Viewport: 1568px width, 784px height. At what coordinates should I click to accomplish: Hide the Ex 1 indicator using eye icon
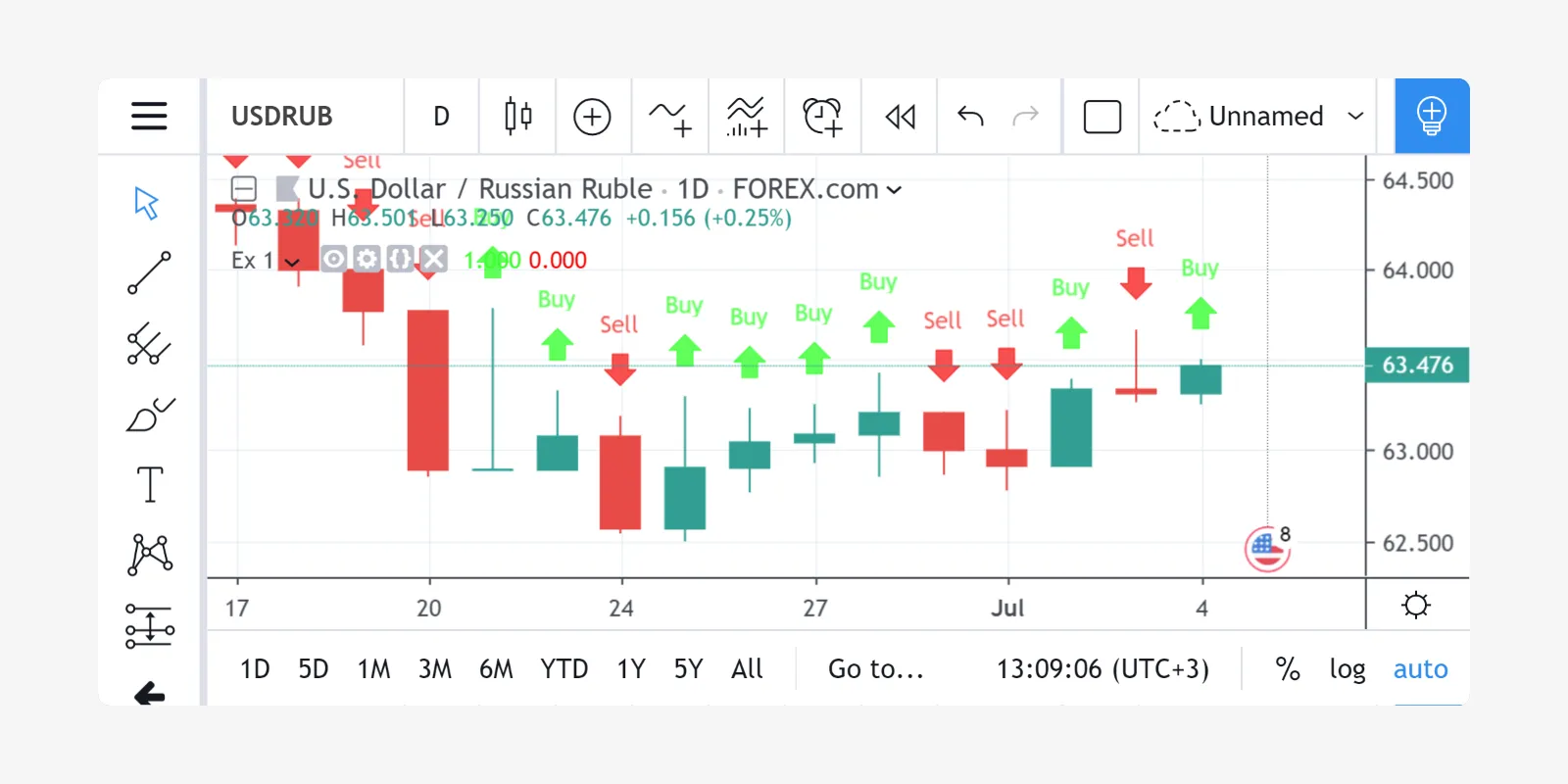tap(334, 259)
